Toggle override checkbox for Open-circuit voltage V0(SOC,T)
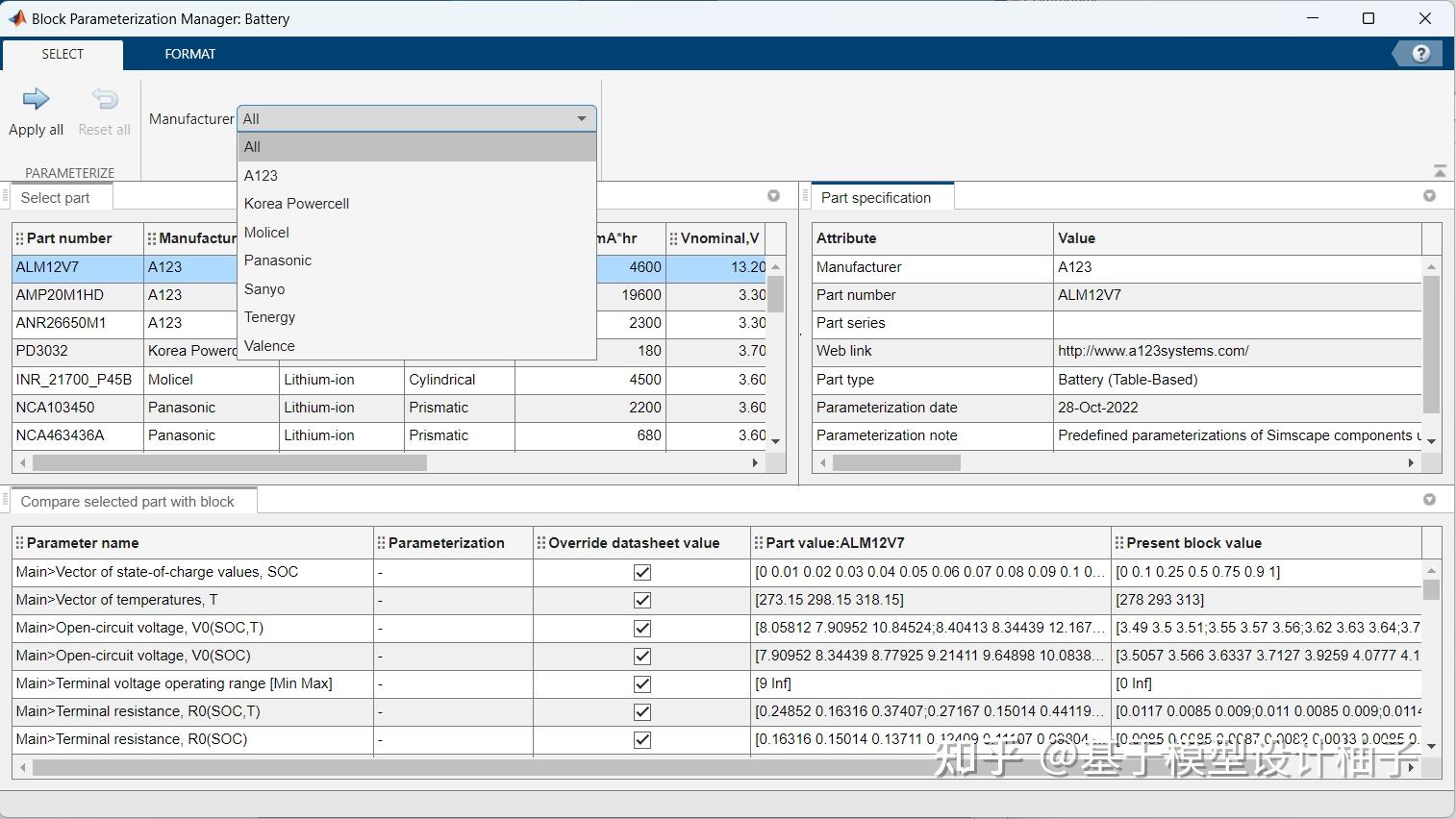The height and width of the screenshot is (819, 1456). pos(642,628)
